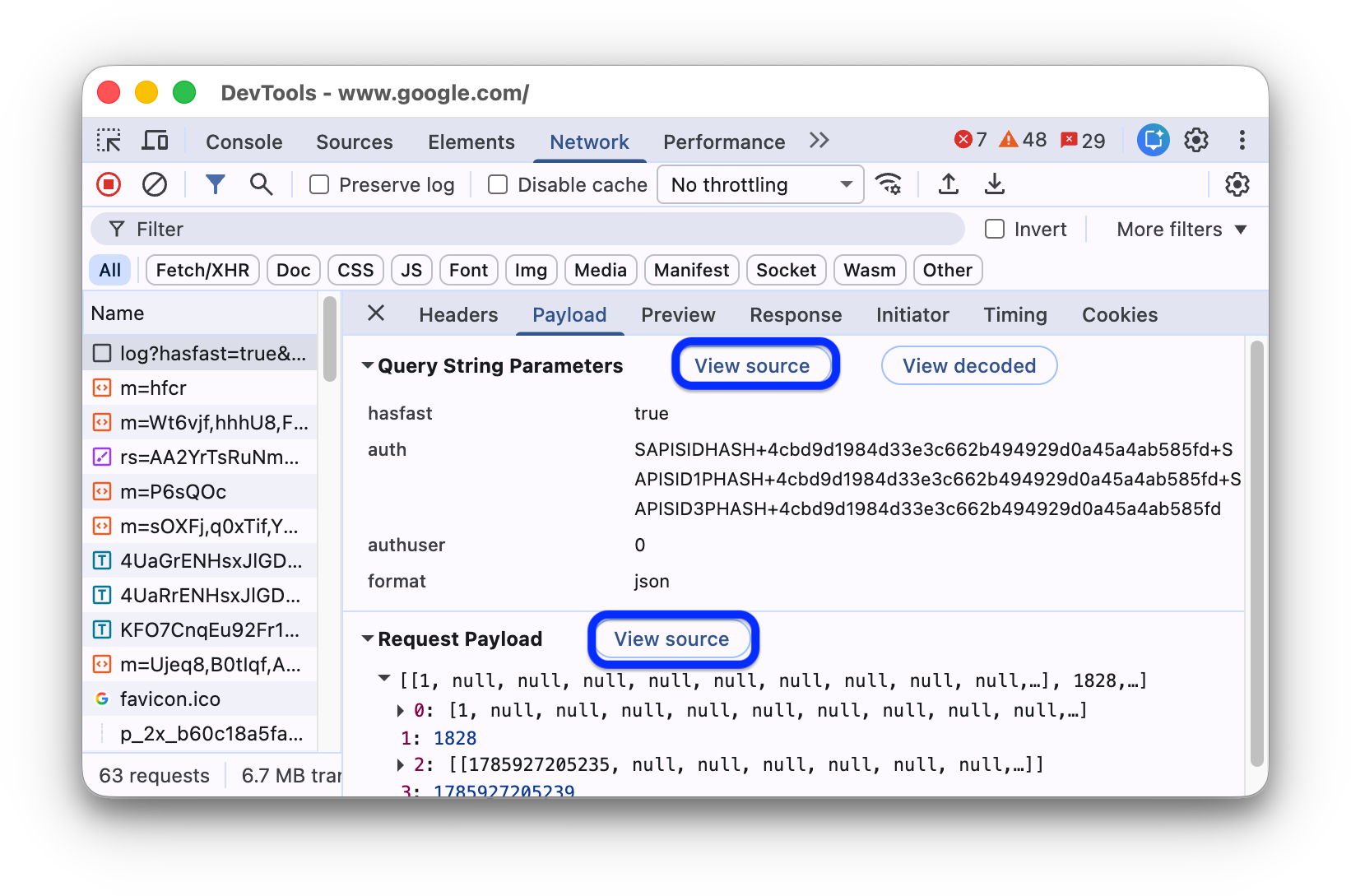The image size is (1351, 896).
Task: View source of Request Payload
Action: click(671, 638)
